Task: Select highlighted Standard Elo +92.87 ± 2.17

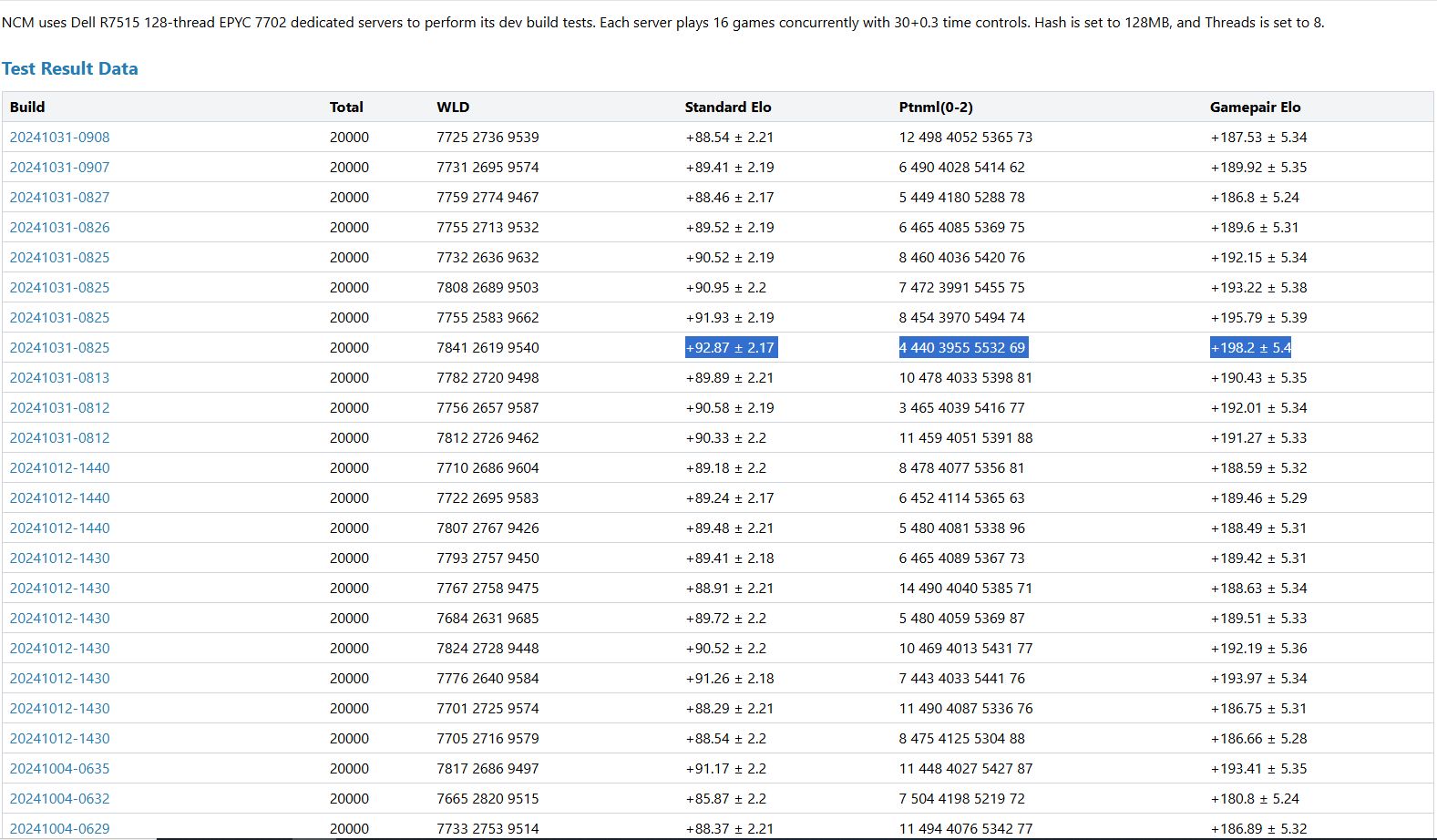Action: [x=731, y=347]
